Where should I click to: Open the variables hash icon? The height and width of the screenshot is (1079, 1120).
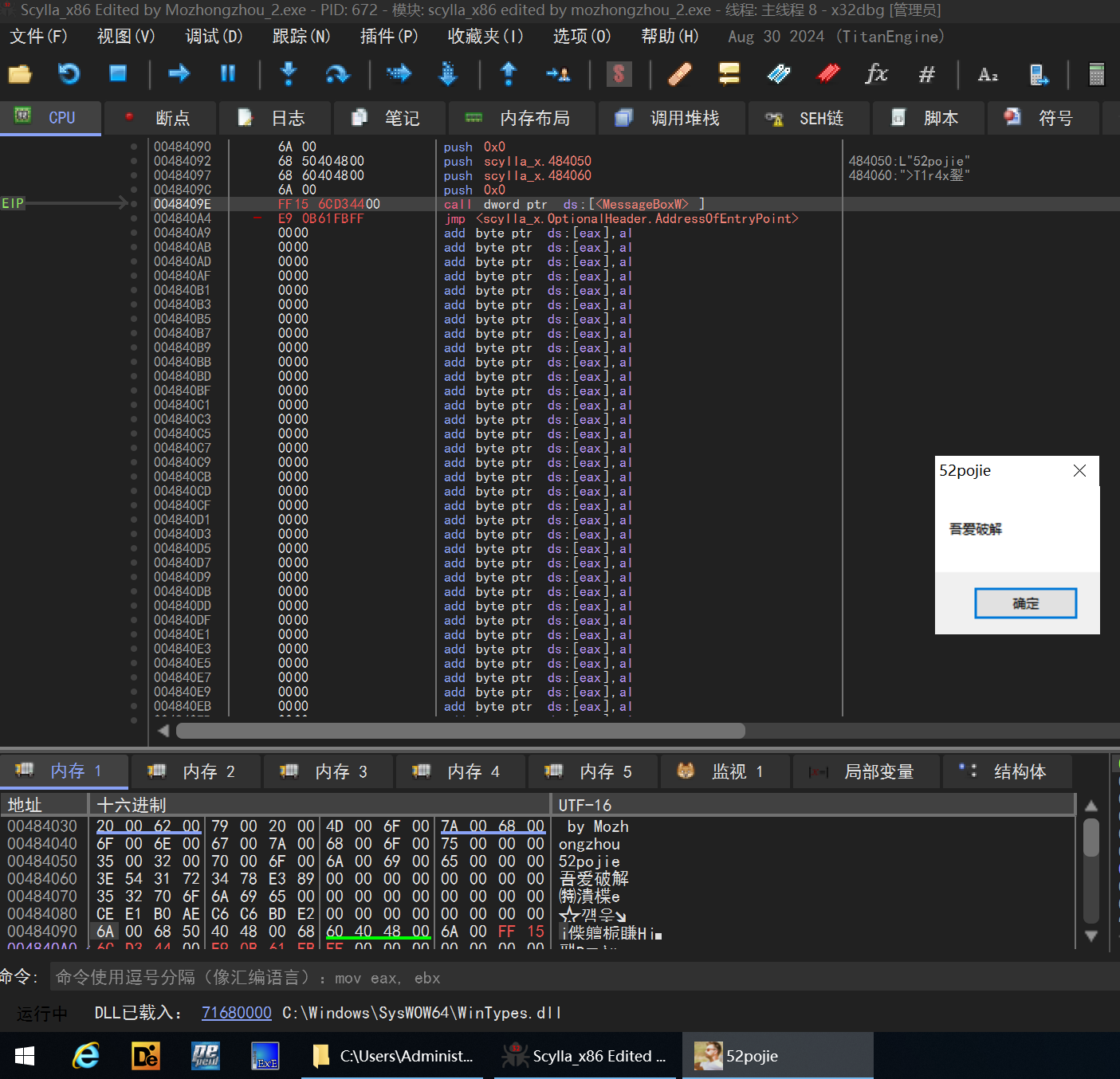926,74
